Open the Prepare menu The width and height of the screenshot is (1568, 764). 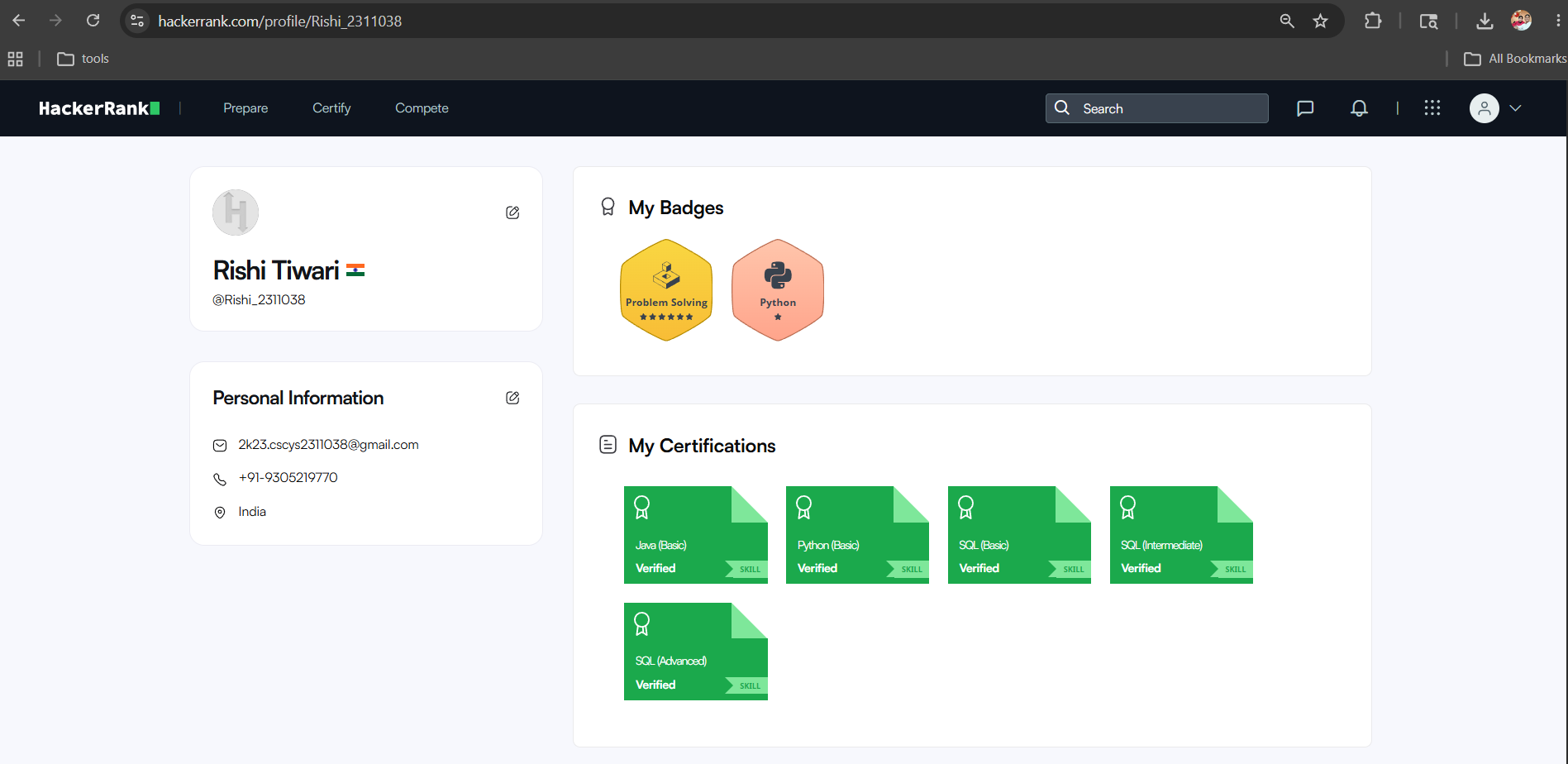tap(245, 108)
